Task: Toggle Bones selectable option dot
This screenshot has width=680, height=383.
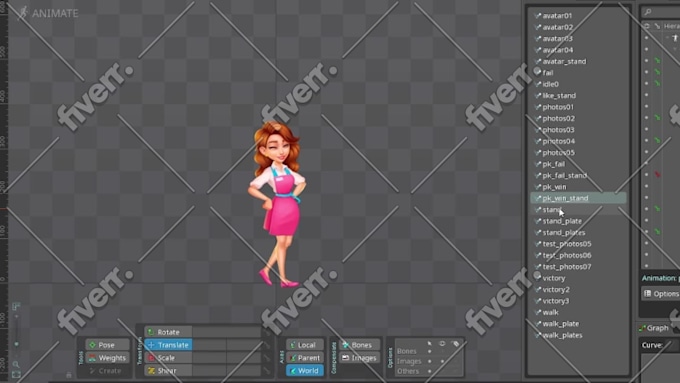Action: click(x=430, y=351)
